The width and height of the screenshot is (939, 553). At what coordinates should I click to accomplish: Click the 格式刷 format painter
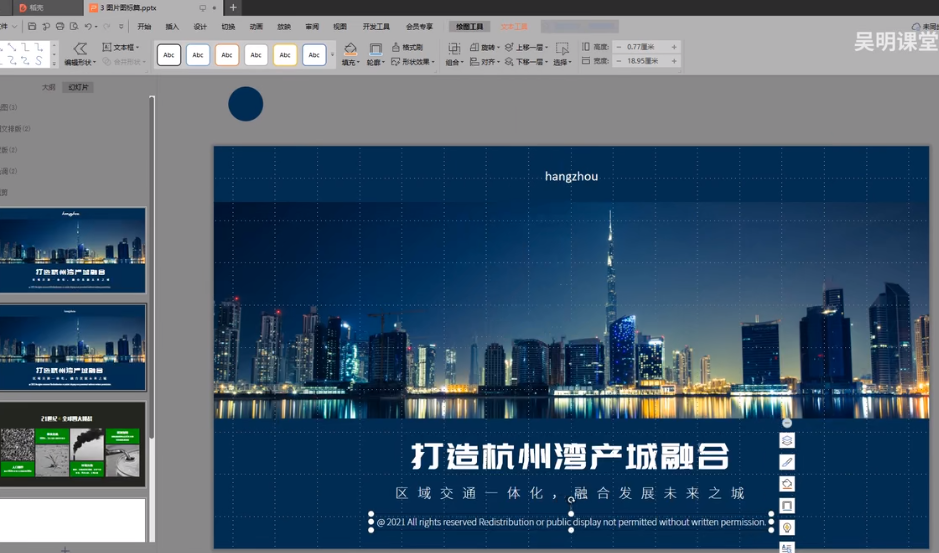point(407,47)
